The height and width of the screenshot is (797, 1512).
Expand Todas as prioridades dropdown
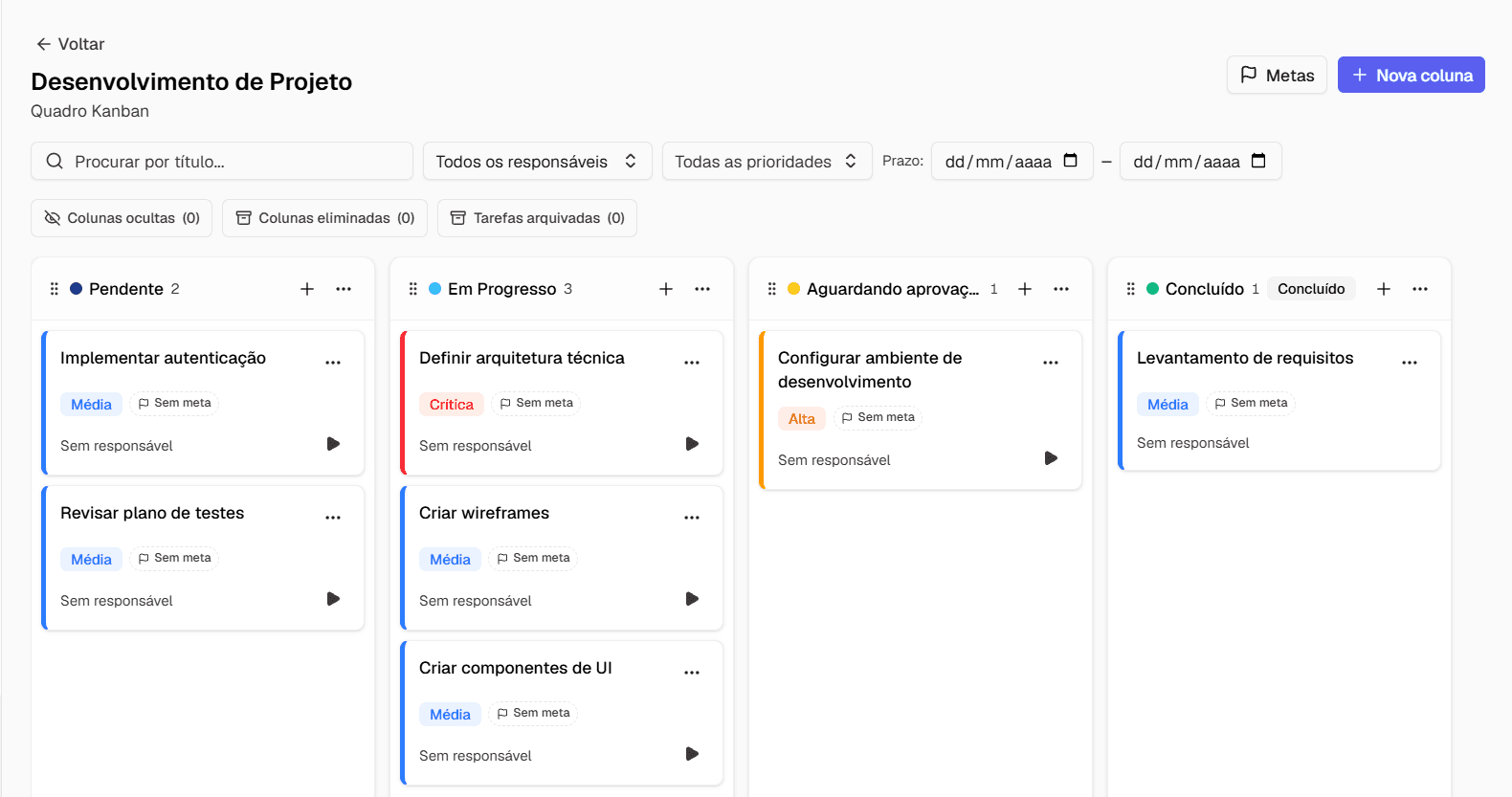point(767,162)
